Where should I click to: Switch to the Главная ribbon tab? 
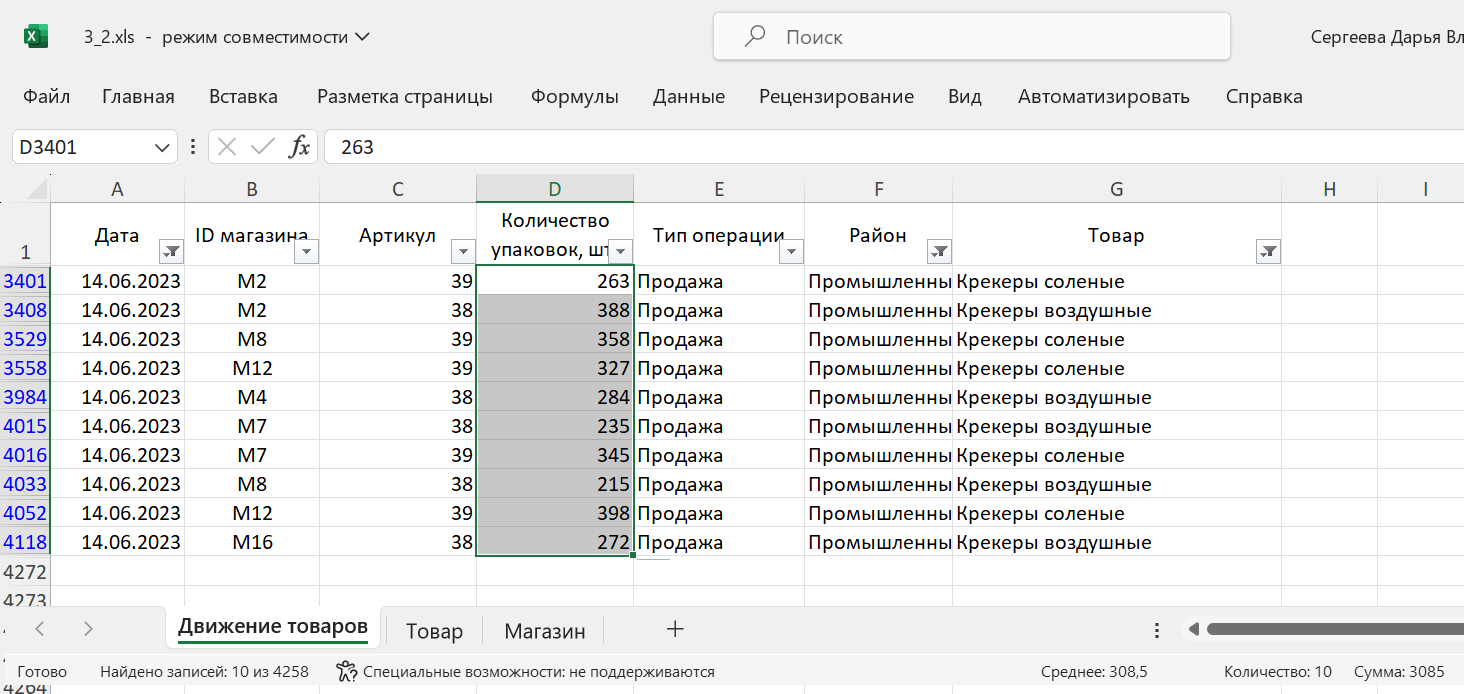click(138, 97)
